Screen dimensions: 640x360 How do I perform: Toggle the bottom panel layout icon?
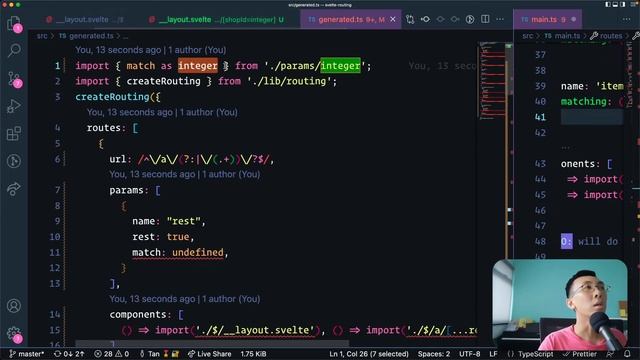coord(615,4)
